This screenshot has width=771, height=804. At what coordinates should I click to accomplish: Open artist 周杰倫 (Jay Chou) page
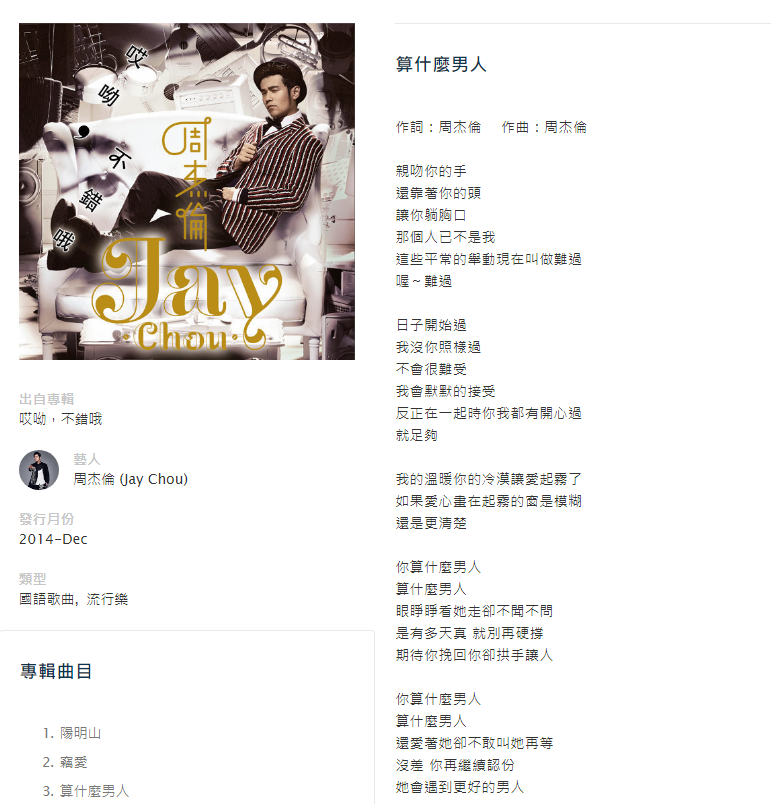click(131, 479)
